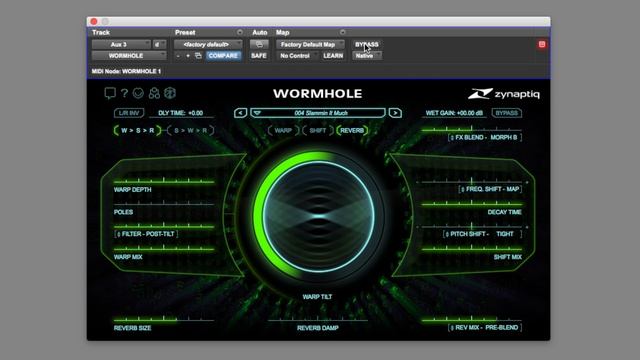
Task: Open the Aux 3 track selector
Action: pyautogui.click(x=121, y=44)
